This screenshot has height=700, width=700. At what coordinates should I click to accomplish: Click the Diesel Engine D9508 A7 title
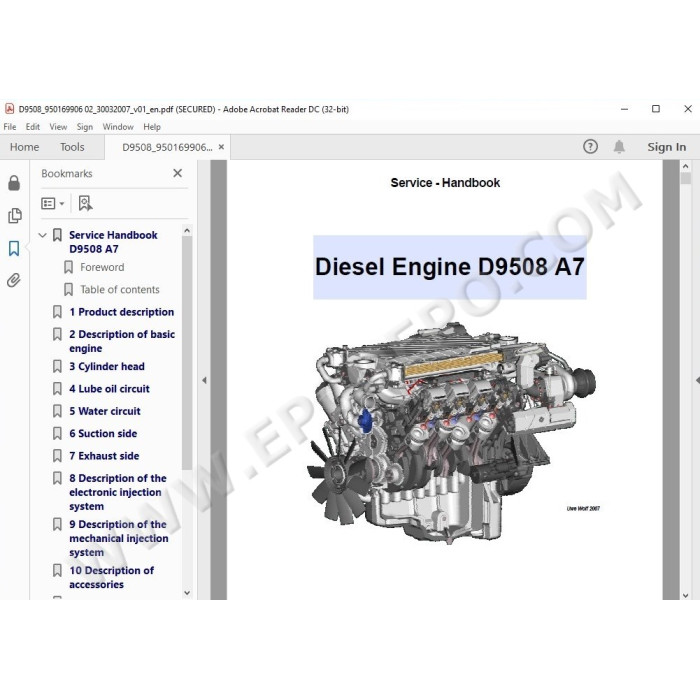tap(450, 267)
